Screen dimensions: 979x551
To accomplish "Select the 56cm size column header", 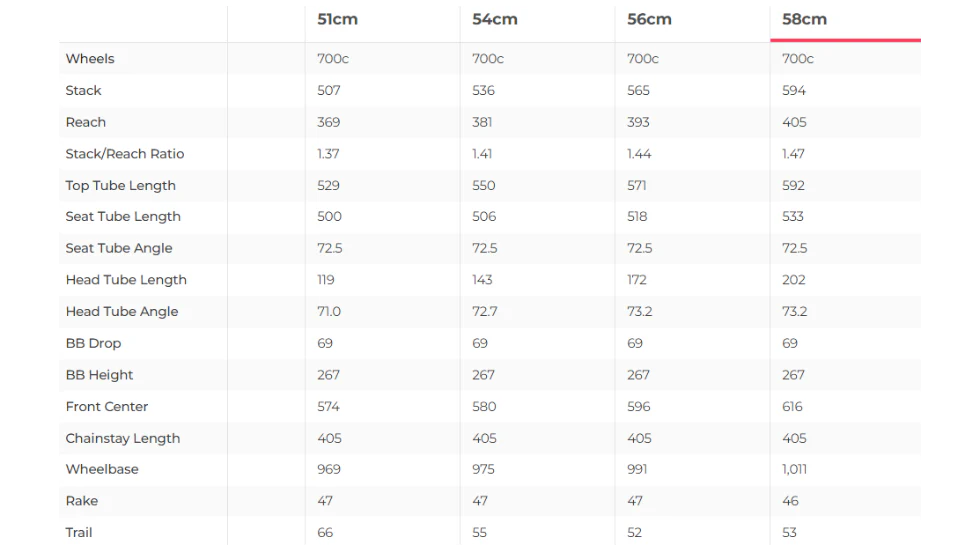I will pyautogui.click(x=649, y=19).
